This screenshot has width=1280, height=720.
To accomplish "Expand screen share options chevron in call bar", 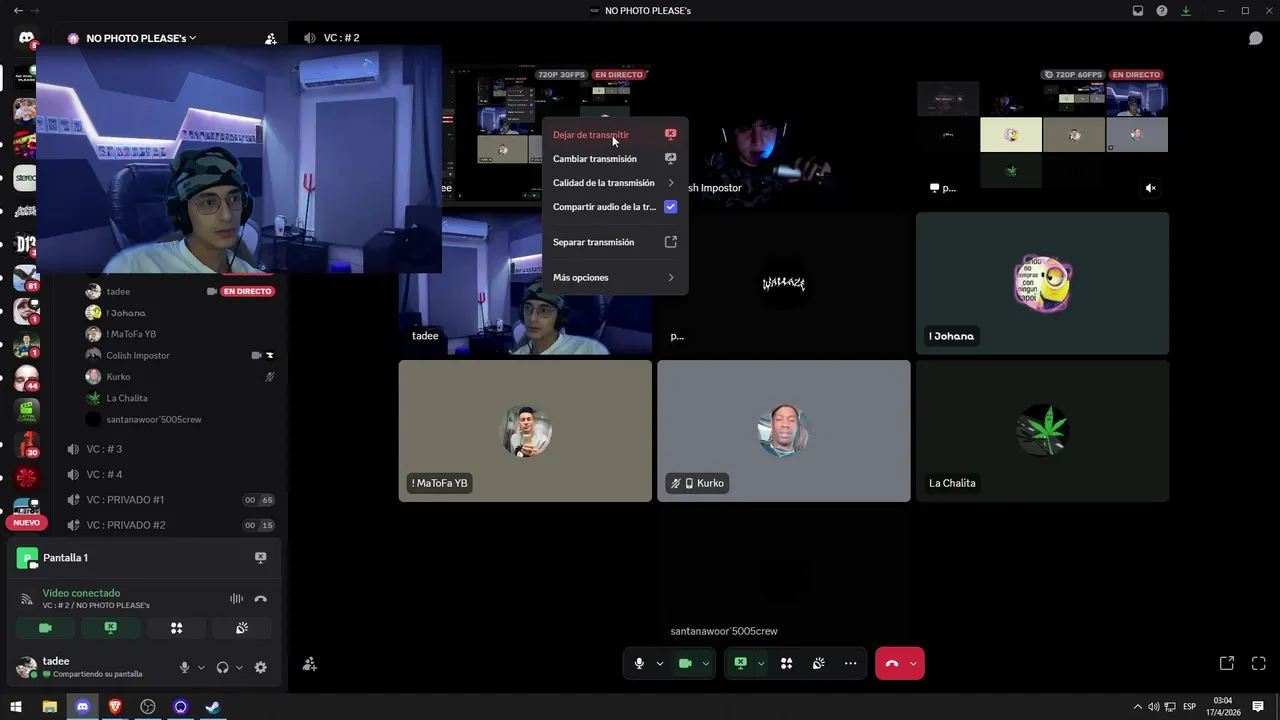I will coord(760,663).
